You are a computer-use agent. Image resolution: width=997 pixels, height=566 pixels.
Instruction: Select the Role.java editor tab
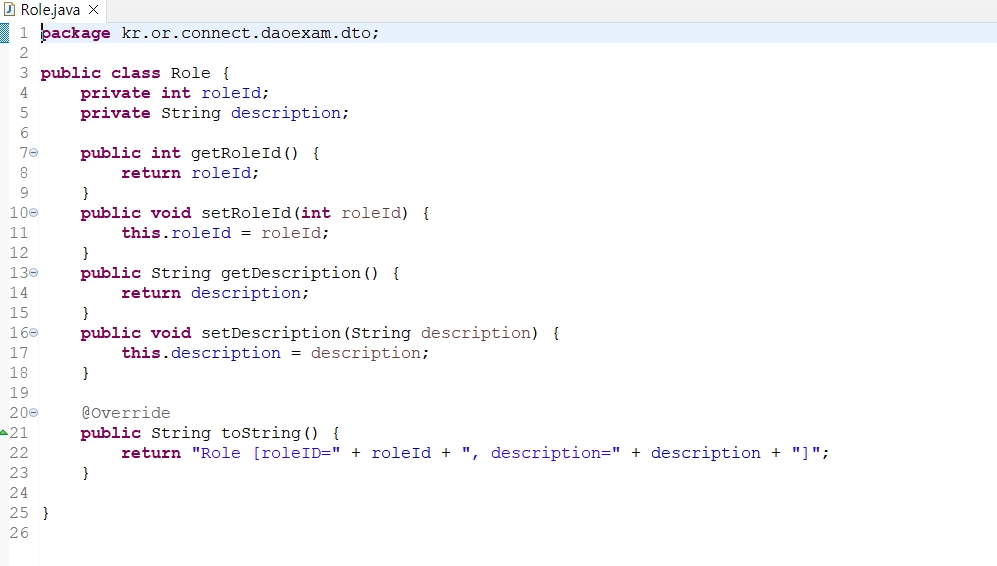[51, 10]
